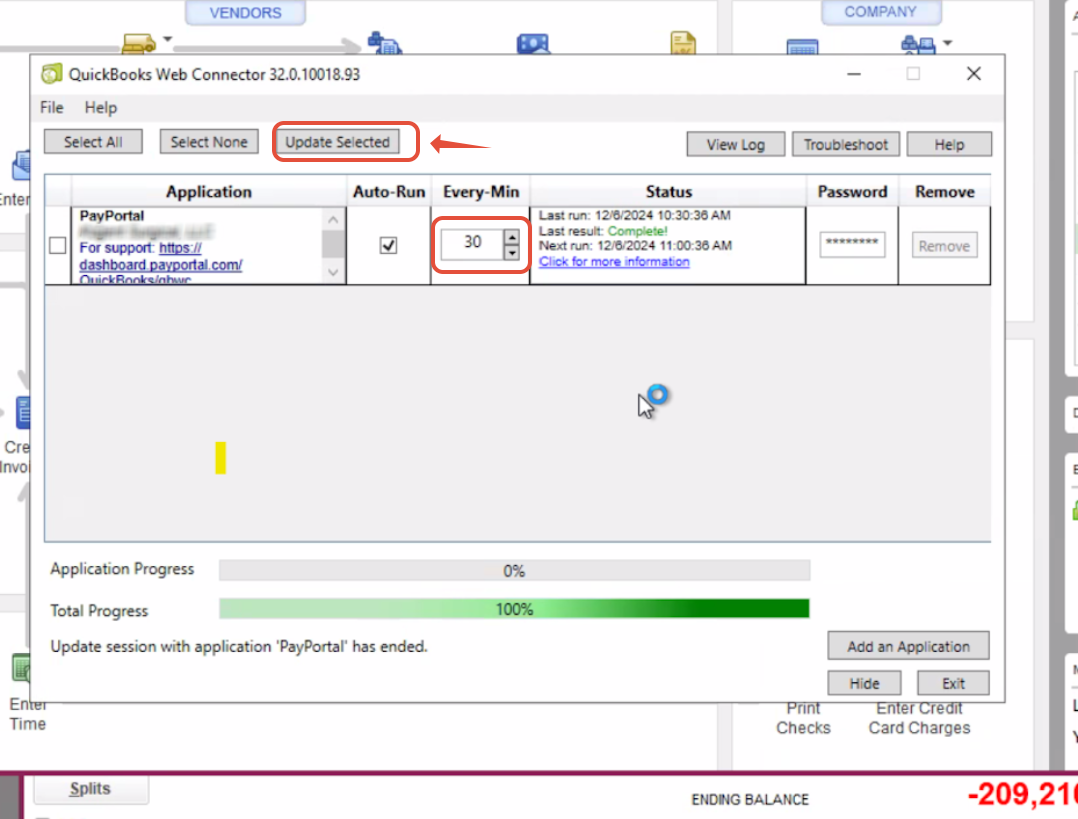Open the dashboard.payportal.com support link
1078x819 pixels.
[x=161, y=265]
